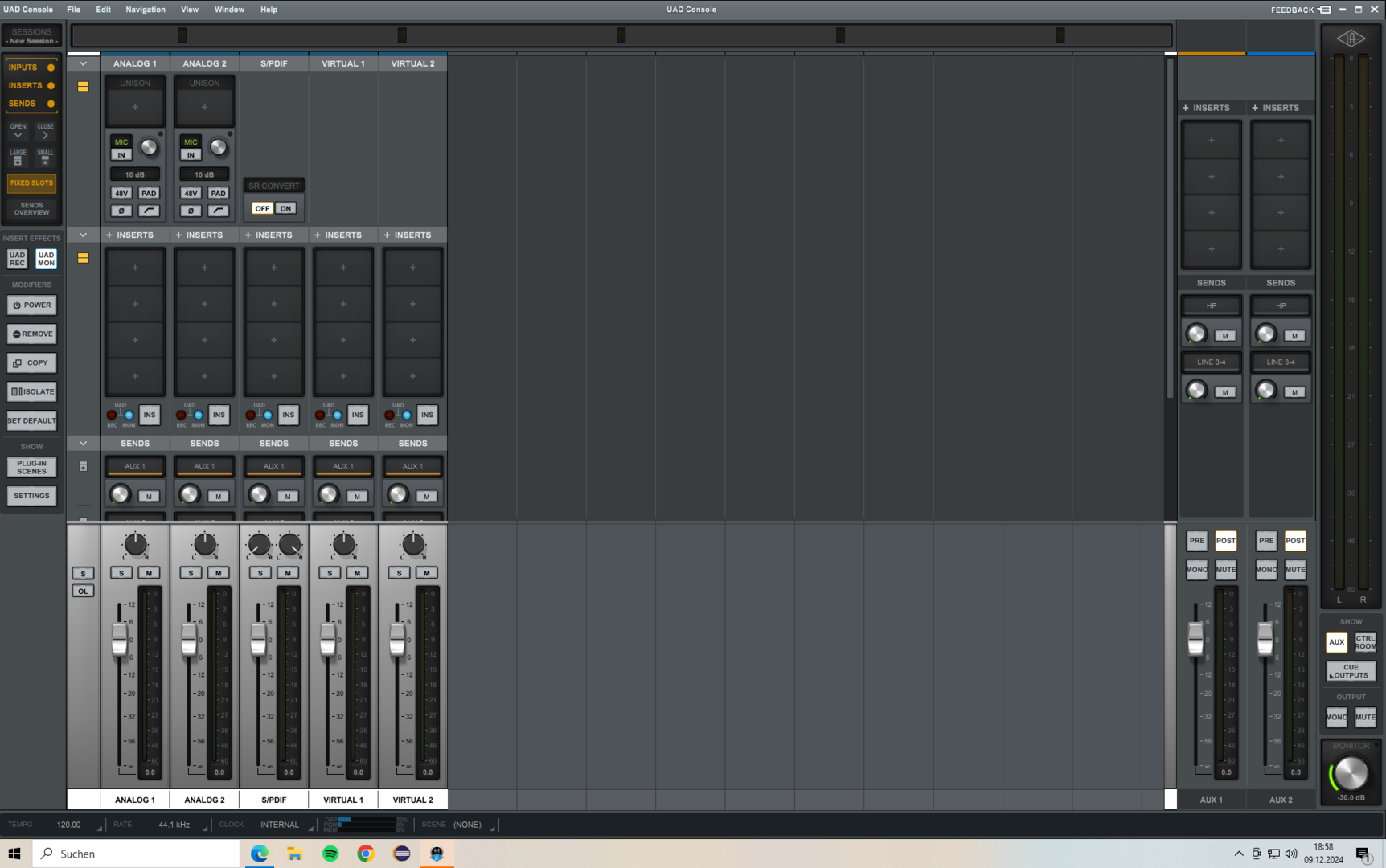Click the Fixed Slots button
The width and height of the screenshot is (1386, 868).
(x=32, y=183)
